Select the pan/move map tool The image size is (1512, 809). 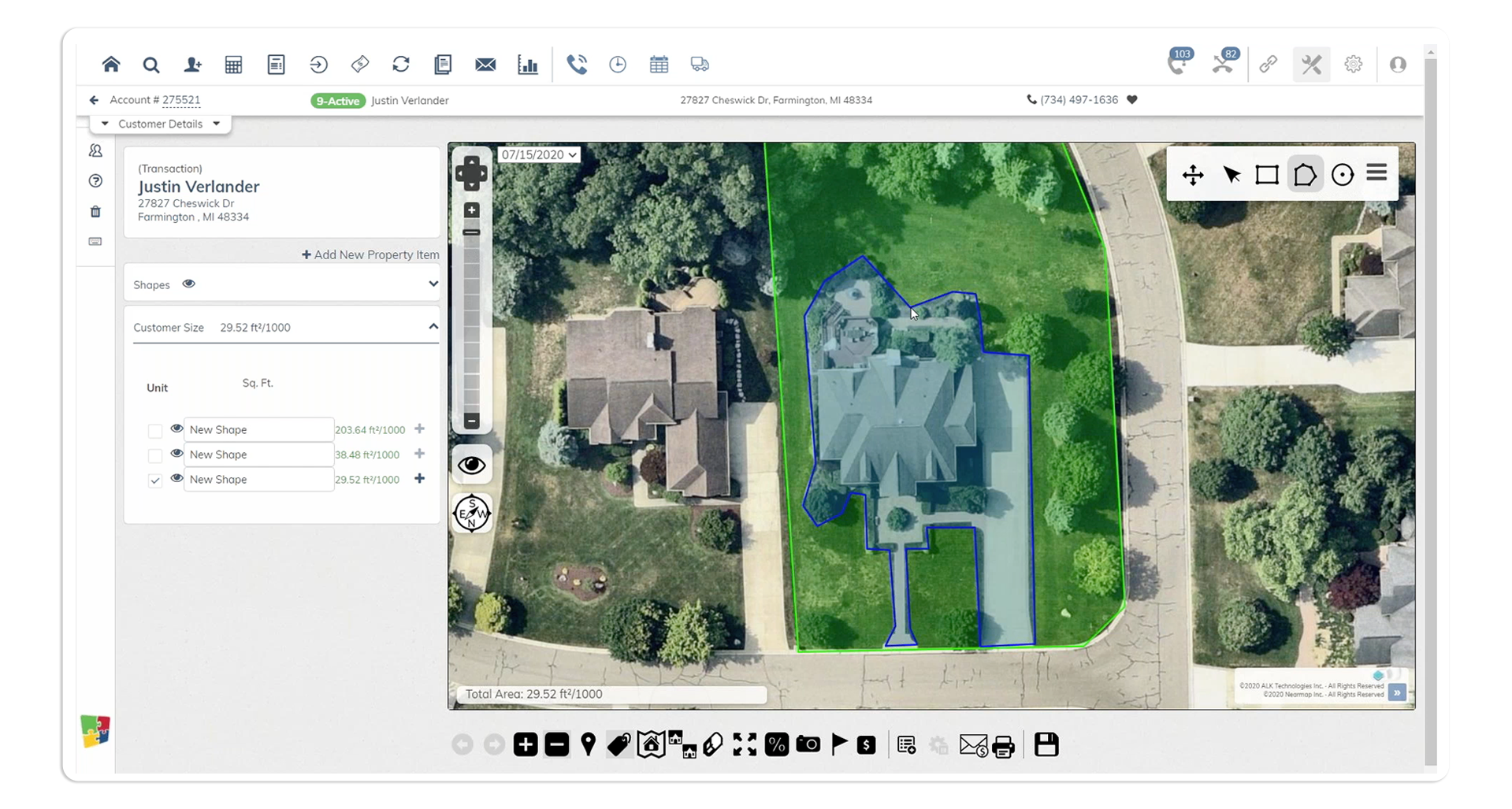point(1193,175)
